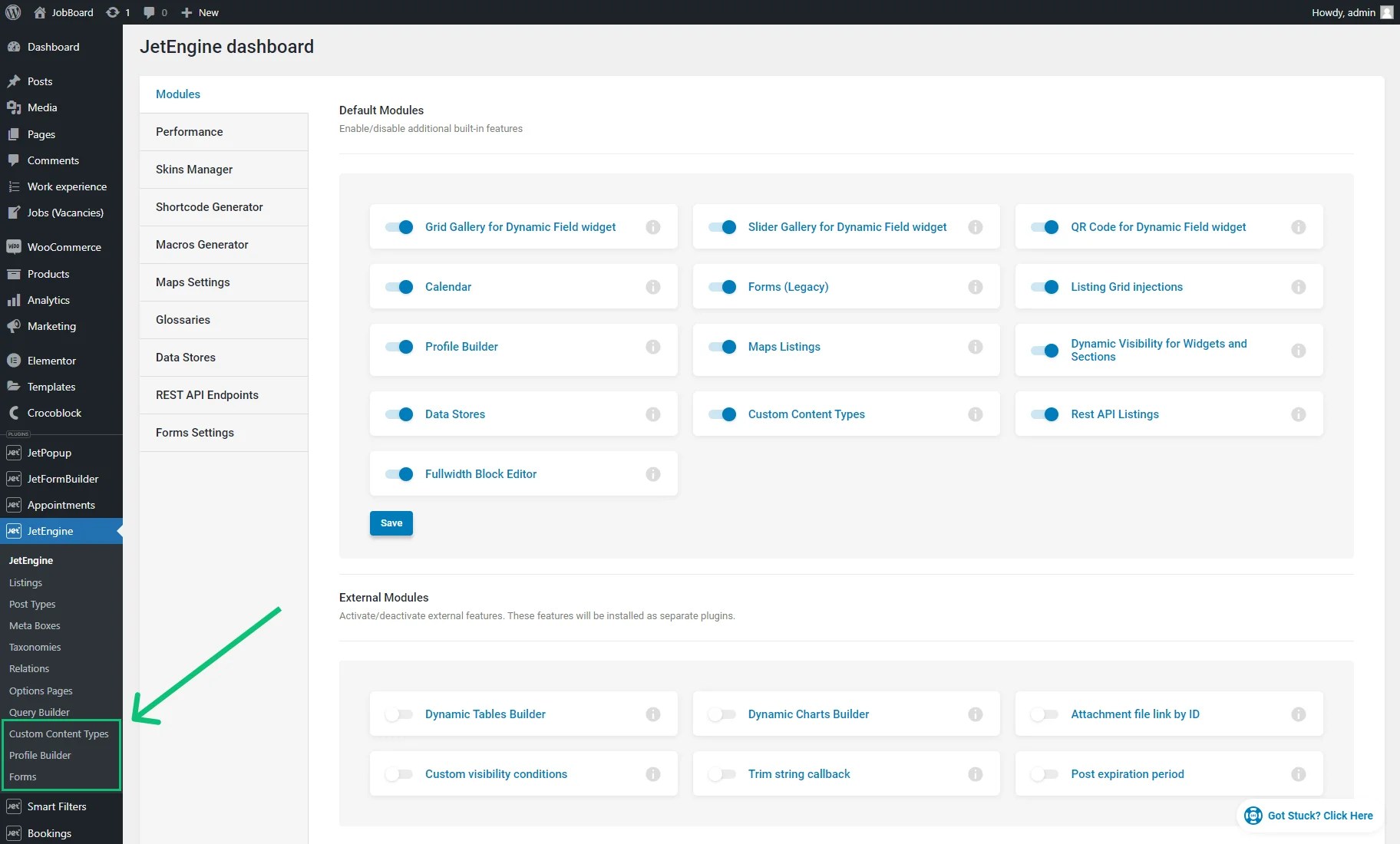Select Custom Content Types in the highlighted menu
Image resolution: width=1400 pixels, height=844 pixels.
58,734
